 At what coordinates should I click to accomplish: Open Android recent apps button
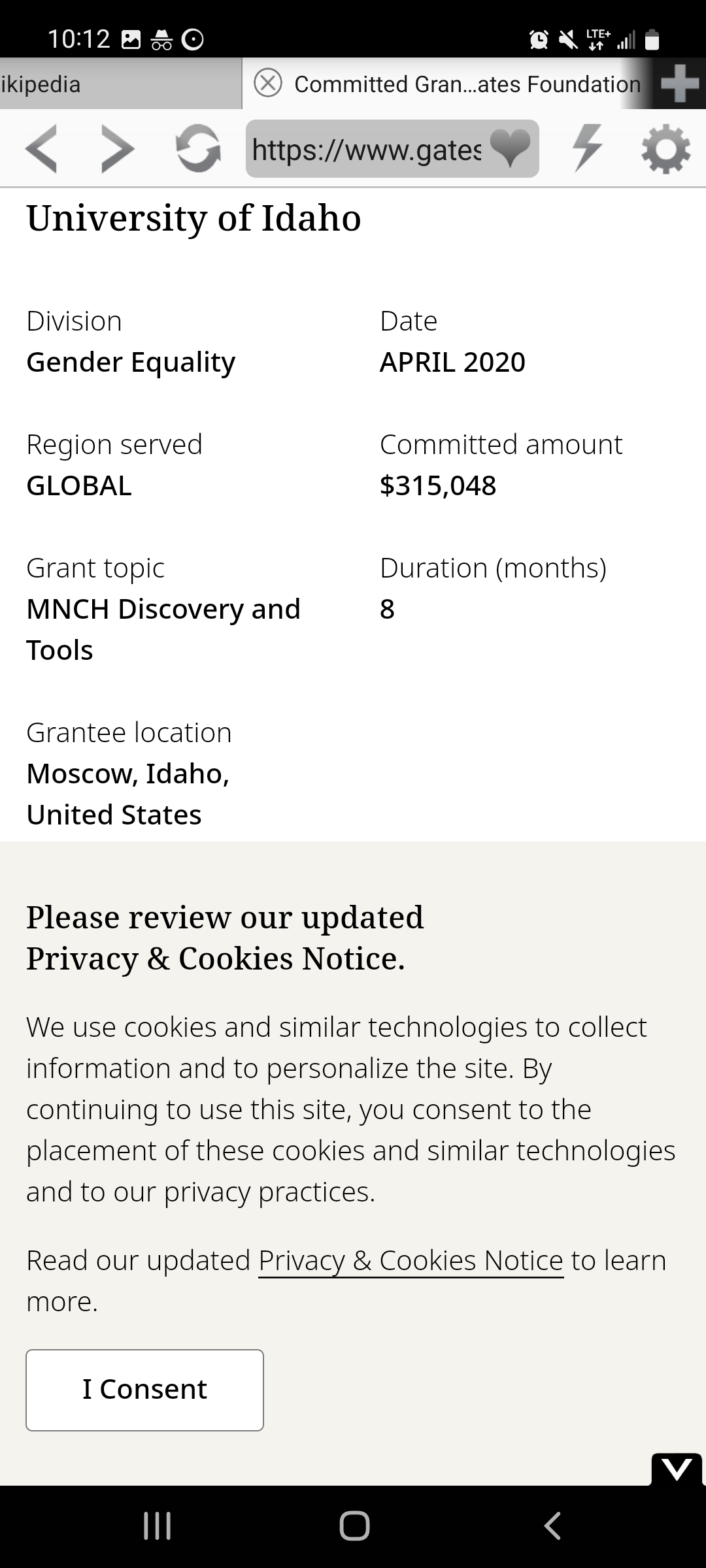click(x=157, y=1526)
